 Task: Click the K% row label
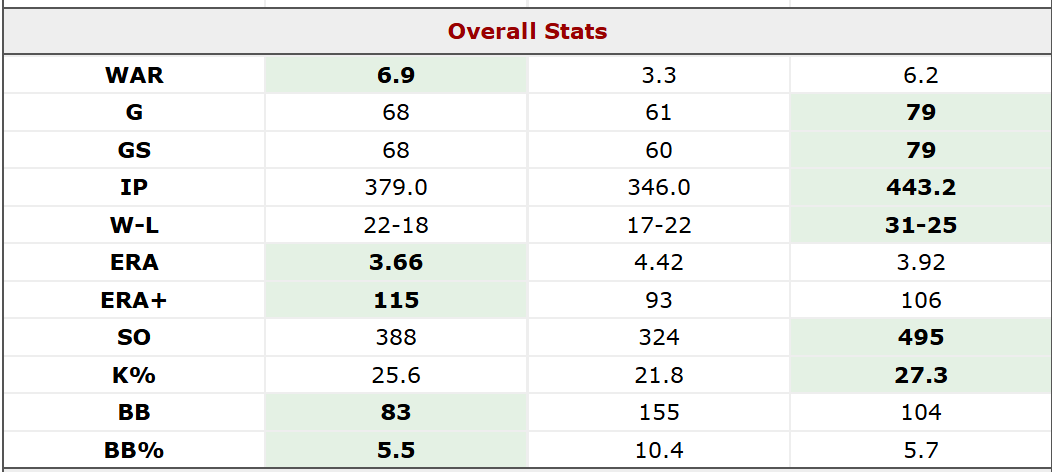[133, 375]
